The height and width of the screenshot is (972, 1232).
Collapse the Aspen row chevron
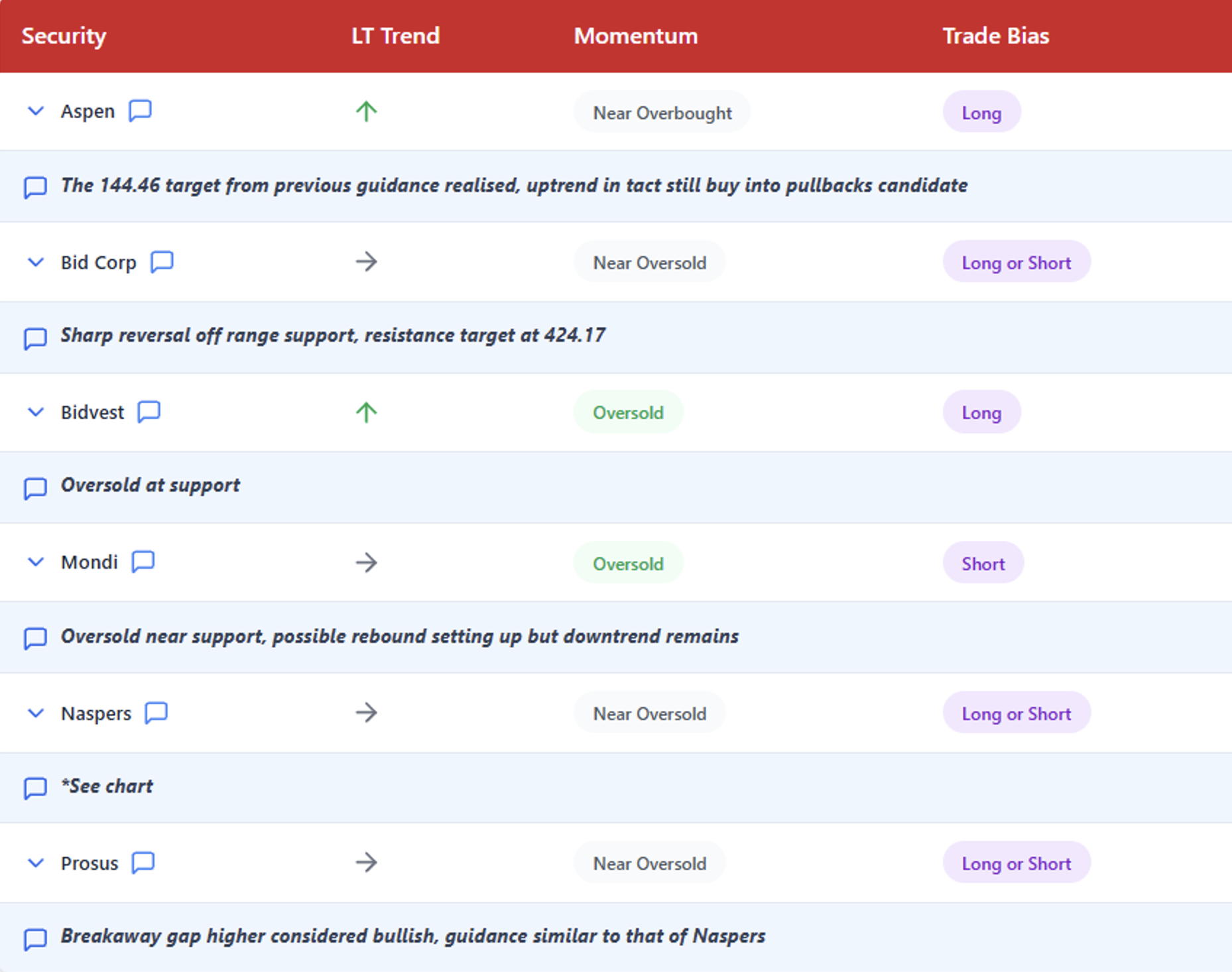(x=36, y=111)
